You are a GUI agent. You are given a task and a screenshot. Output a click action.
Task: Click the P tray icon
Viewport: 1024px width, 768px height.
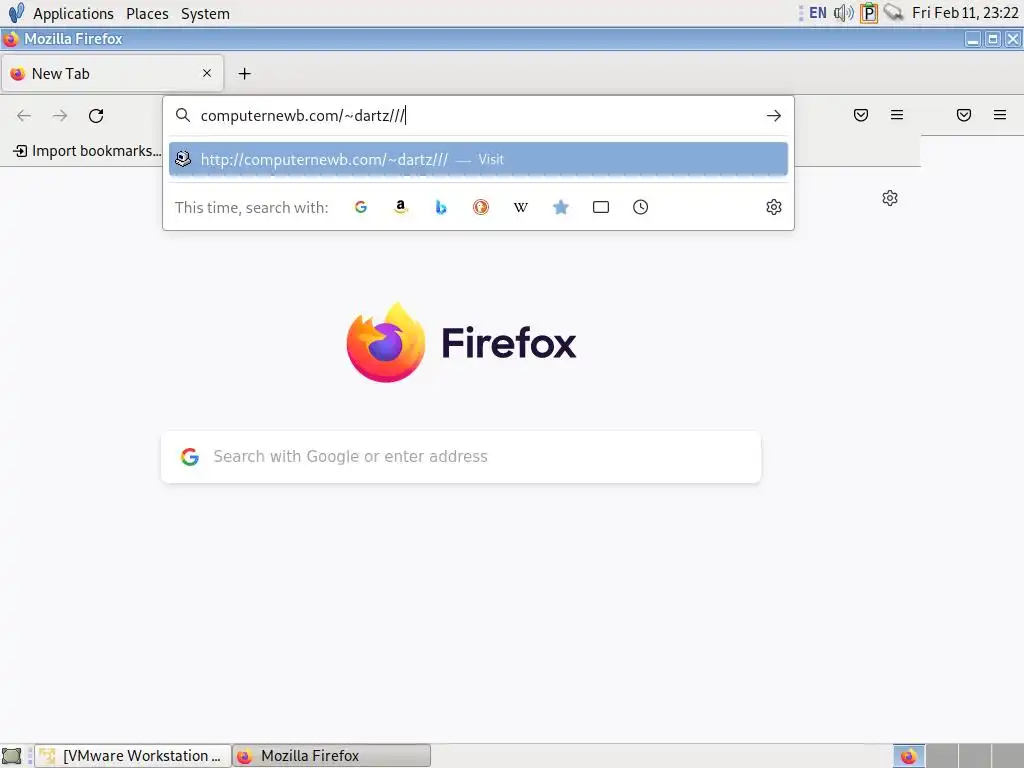point(869,13)
